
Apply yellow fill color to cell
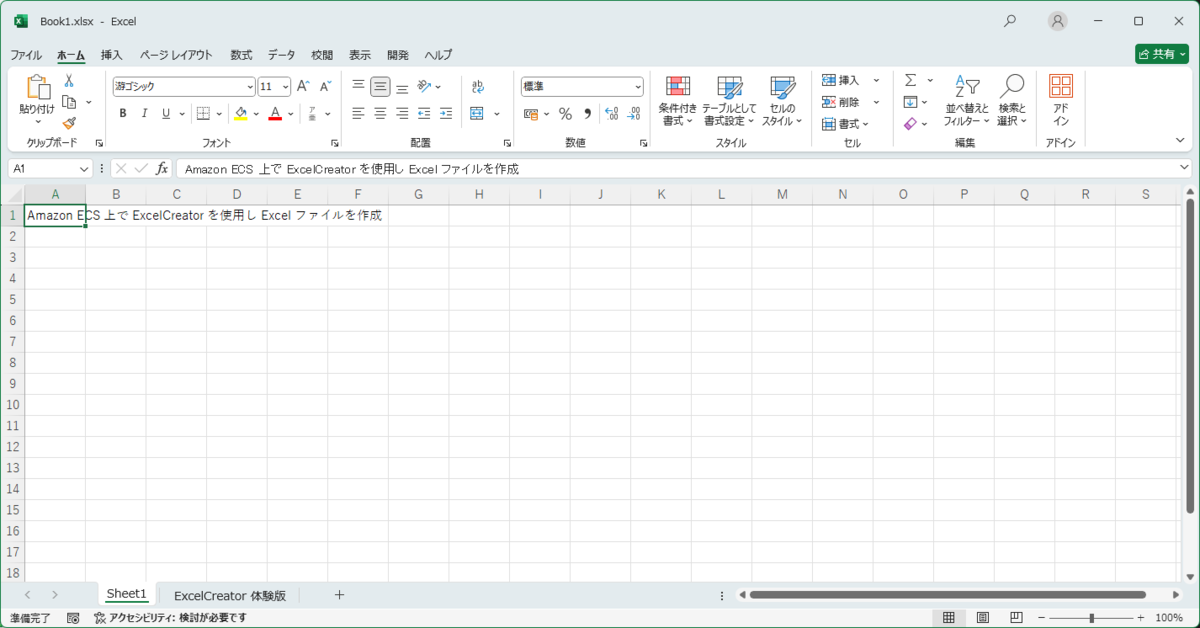240,113
